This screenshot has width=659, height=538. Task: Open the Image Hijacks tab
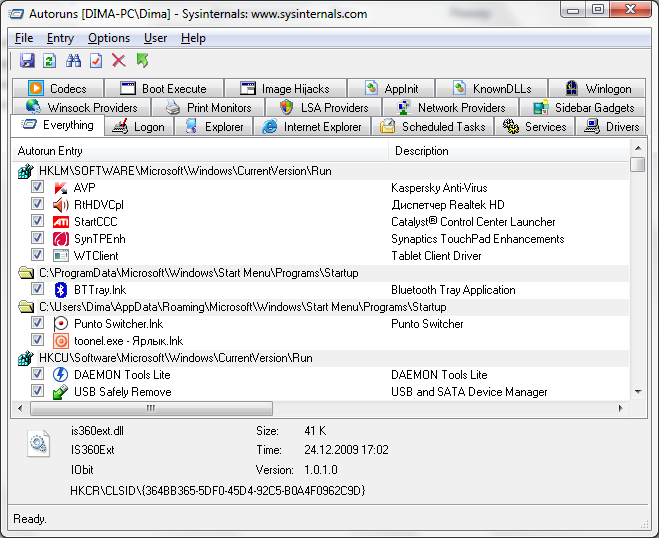[x=285, y=89]
